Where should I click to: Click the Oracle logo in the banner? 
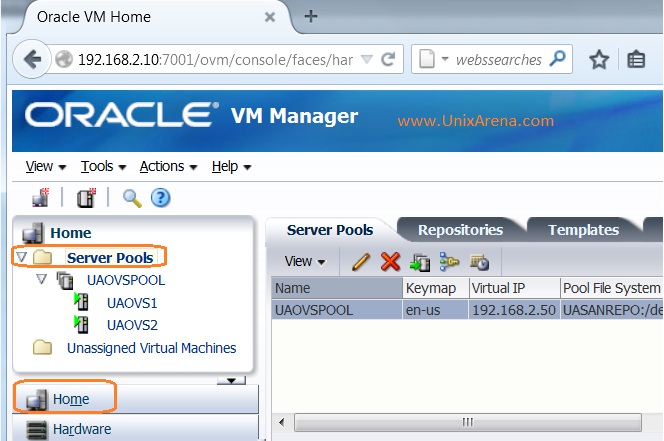coord(122,115)
